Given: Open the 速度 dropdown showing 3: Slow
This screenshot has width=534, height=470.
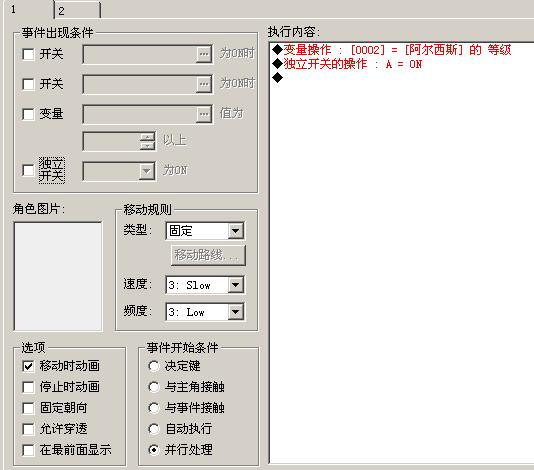Looking at the screenshot, I should tap(235, 285).
